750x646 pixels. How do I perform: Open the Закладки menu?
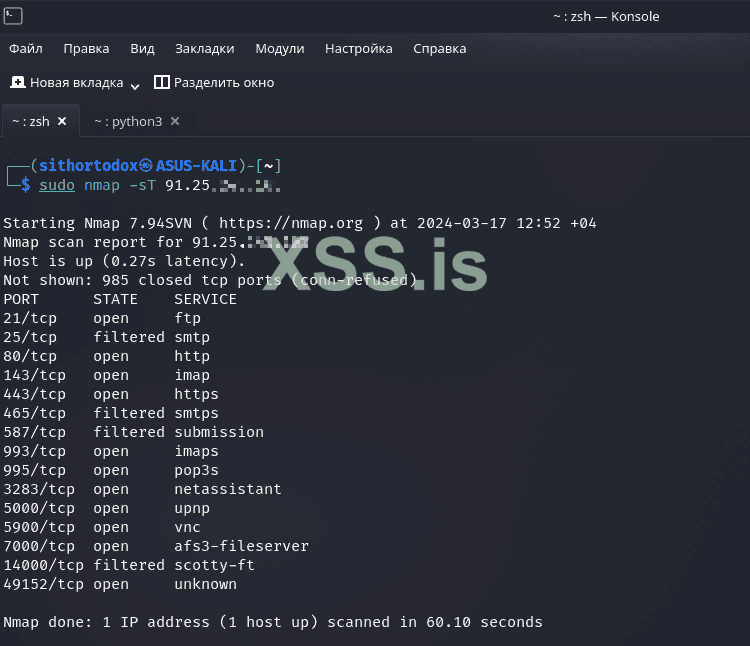click(205, 49)
